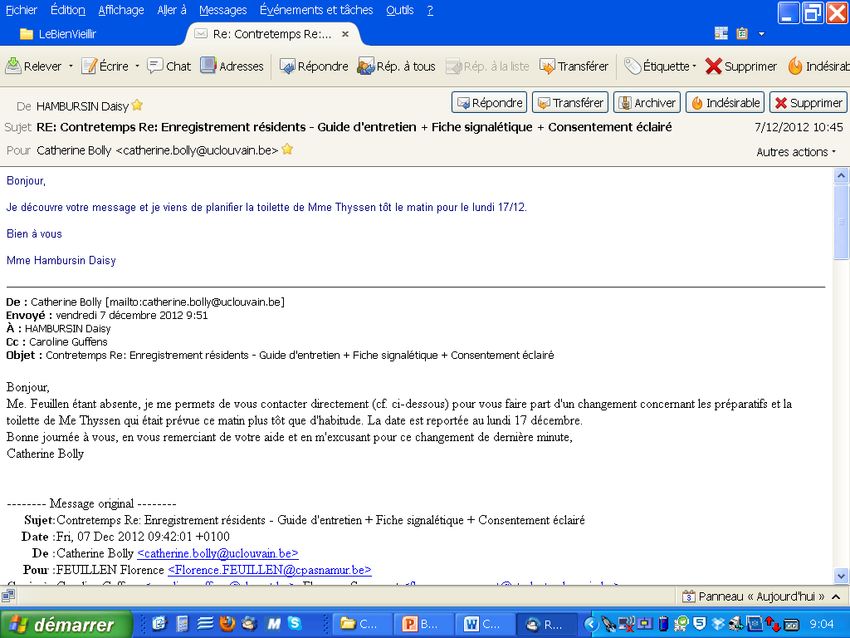Image resolution: width=850 pixels, height=638 pixels.
Task: Click the scrollbar up arrow
Action: (841, 175)
